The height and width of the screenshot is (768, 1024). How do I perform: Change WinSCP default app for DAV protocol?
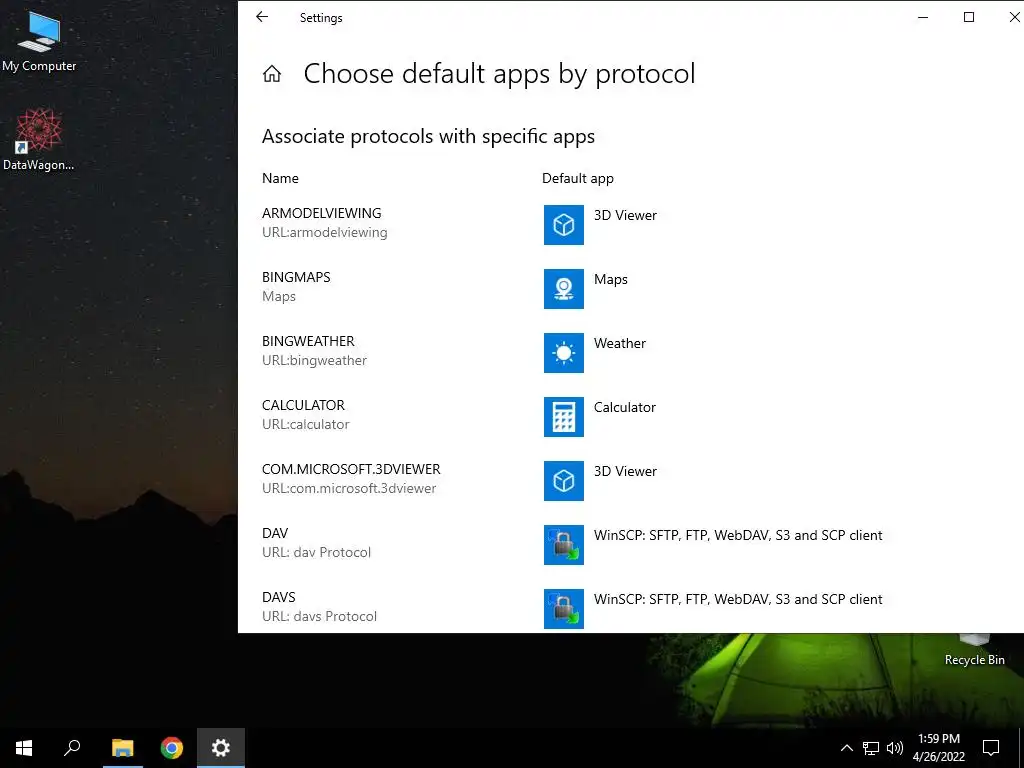pos(738,536)
